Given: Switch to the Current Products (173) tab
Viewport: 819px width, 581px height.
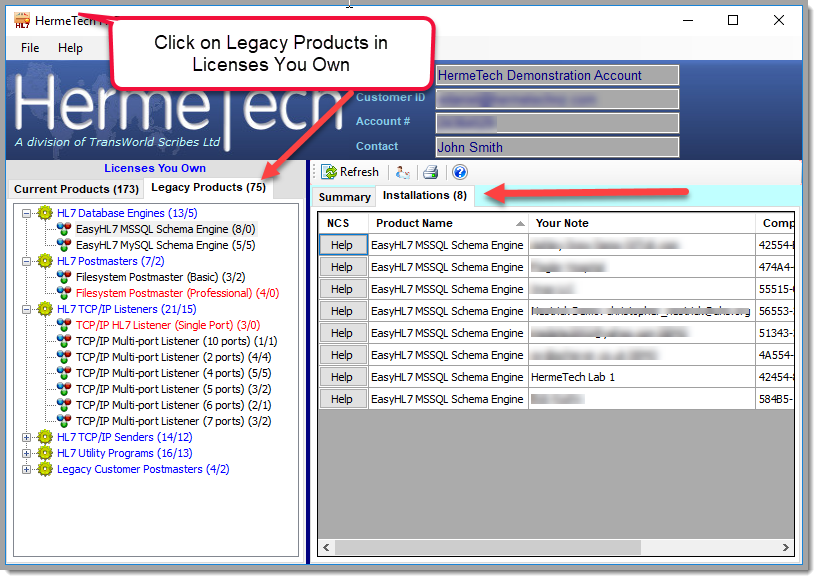Looking at the screenshot, I should (x=76, y=189).
